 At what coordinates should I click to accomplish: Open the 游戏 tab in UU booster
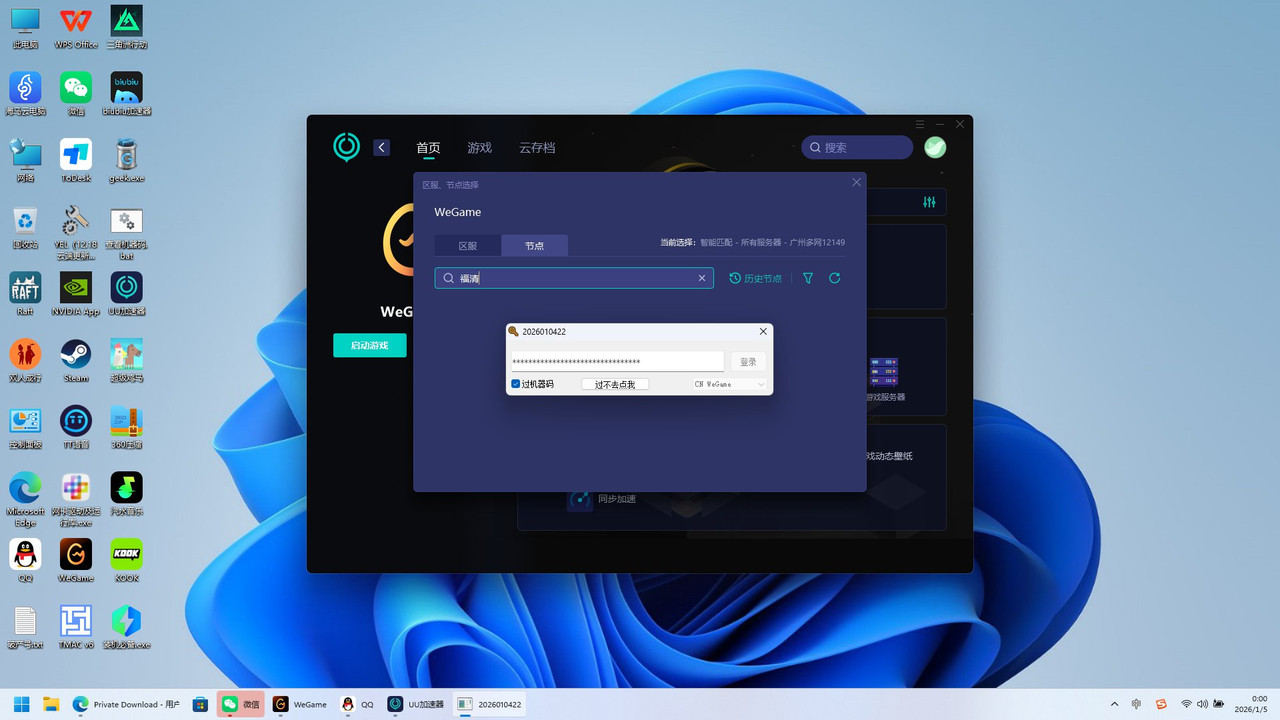[x=479, y=147]
